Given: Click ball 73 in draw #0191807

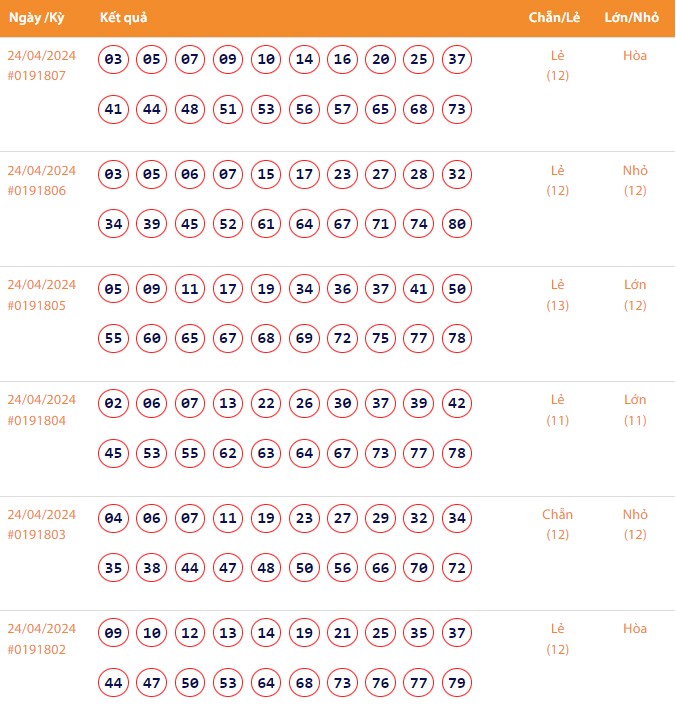Looking at the screenshot, I should click(x=457, y=109).
